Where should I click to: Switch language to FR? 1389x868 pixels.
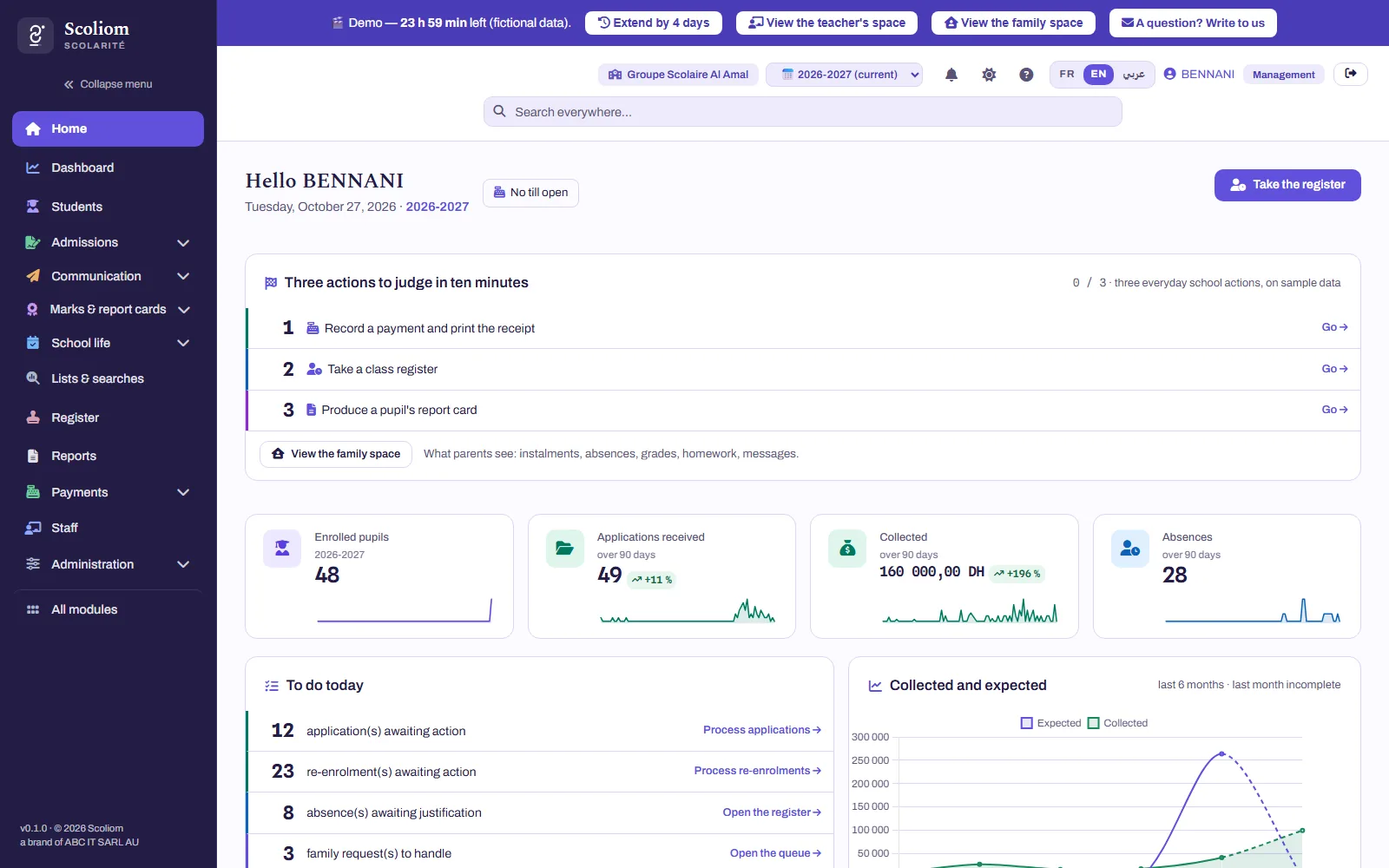point(1067,75)
